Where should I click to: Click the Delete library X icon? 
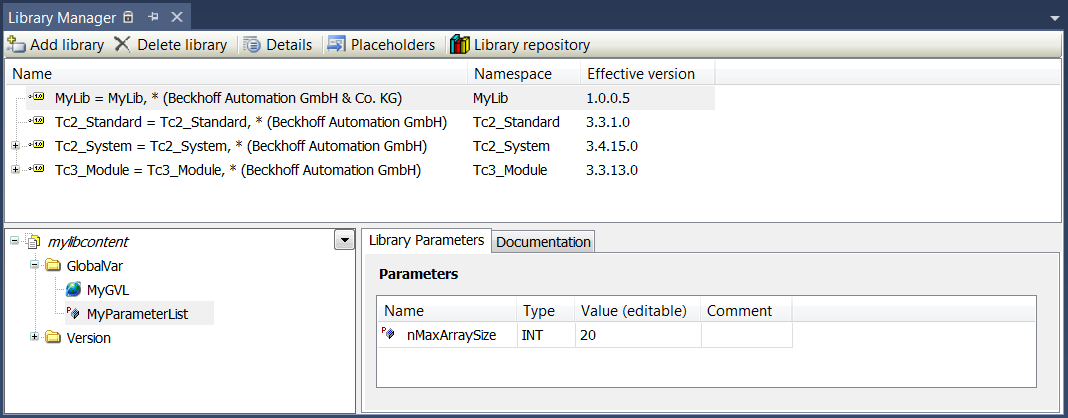point(122,44)
